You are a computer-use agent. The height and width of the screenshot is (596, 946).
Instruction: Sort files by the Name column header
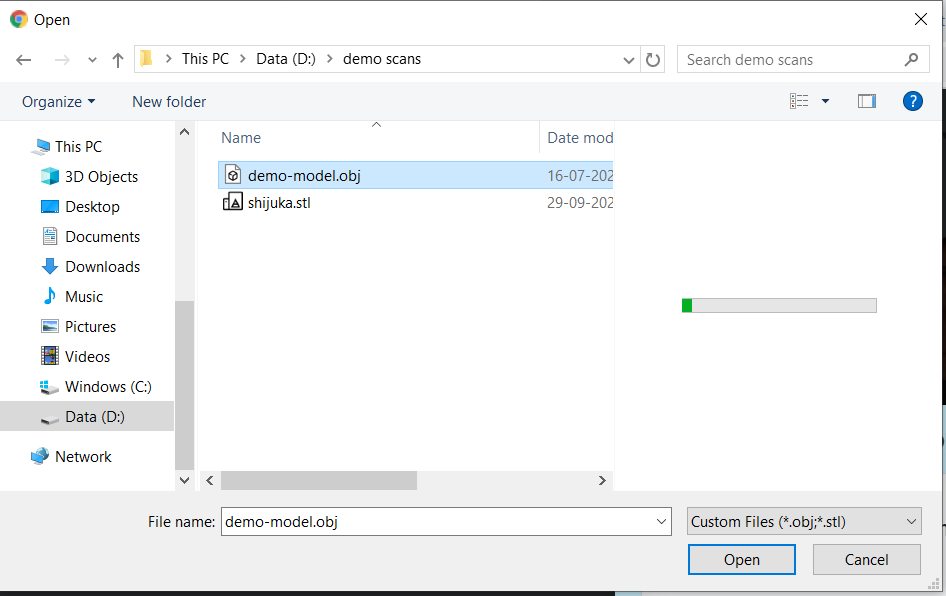(x=241, y=138)
